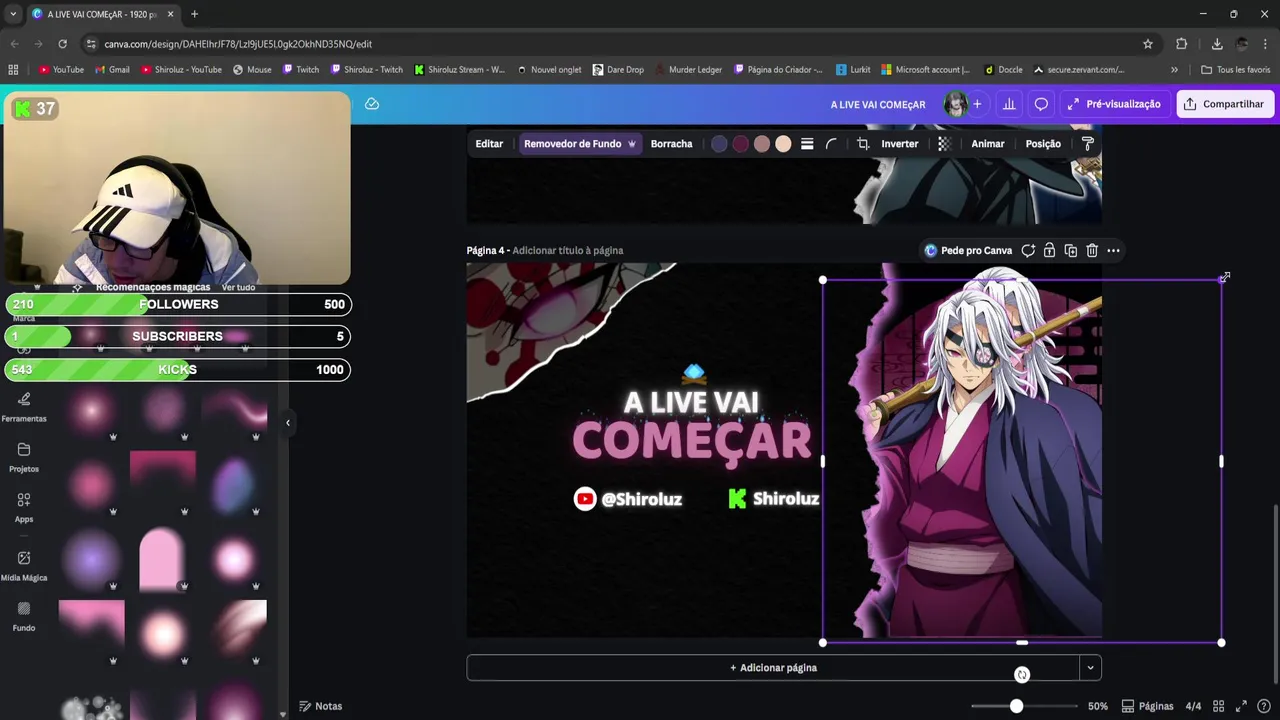The width and height of the screenshot is (1280, 720).
Task: Open the browser extensions puzzle icon
Action: pyautogui.click(x=1181, y=44)
